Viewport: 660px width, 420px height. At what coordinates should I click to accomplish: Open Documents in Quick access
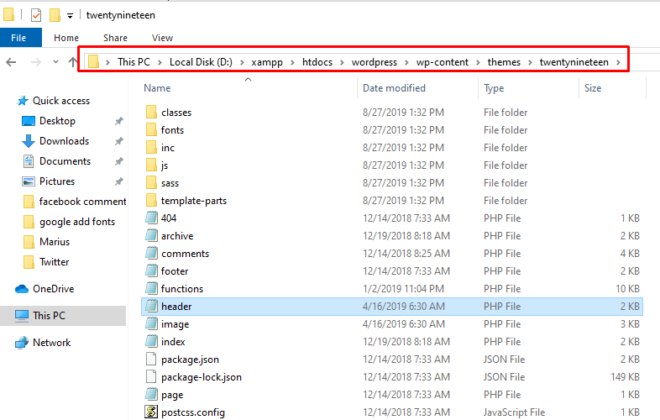click(65, 161)
